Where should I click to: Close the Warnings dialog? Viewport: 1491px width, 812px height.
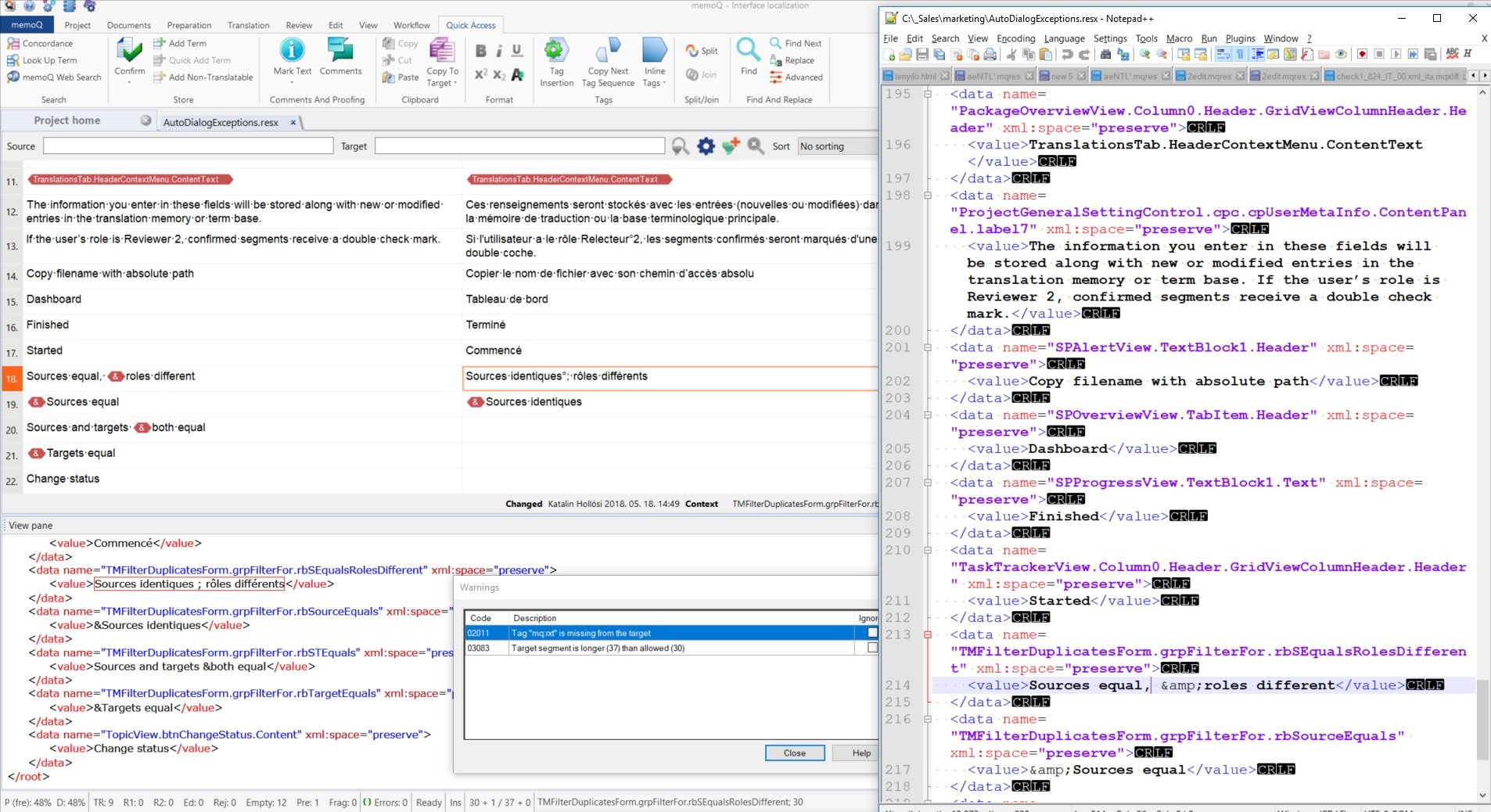794,753
